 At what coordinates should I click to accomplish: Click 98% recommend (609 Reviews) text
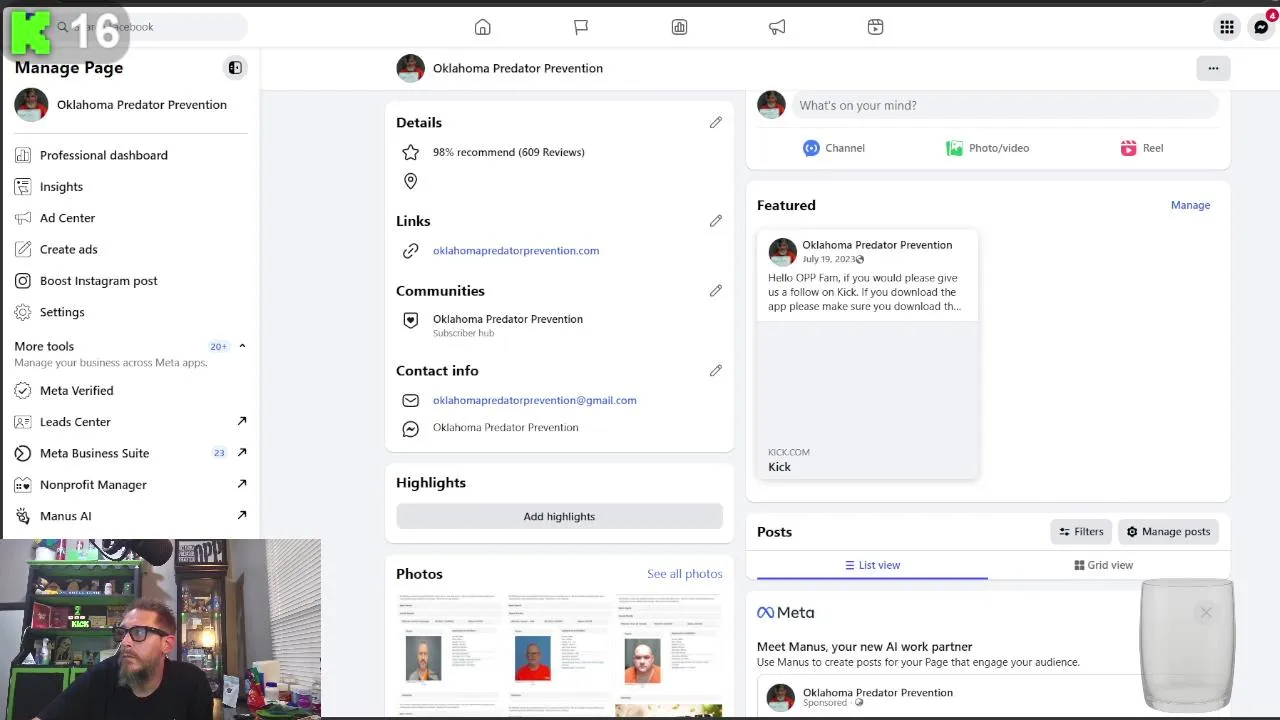pos(508,152)
